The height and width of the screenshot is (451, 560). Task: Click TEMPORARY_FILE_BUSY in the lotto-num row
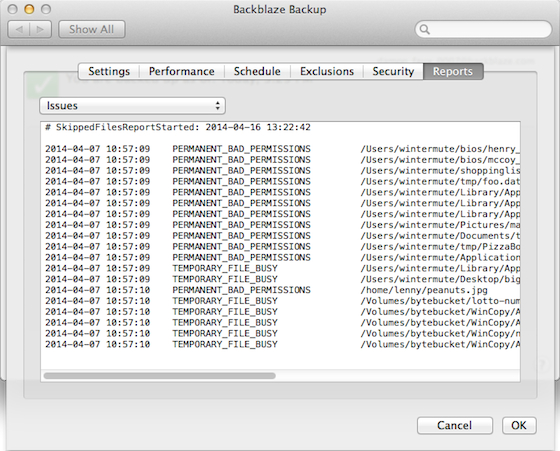(x=225, y=301)
